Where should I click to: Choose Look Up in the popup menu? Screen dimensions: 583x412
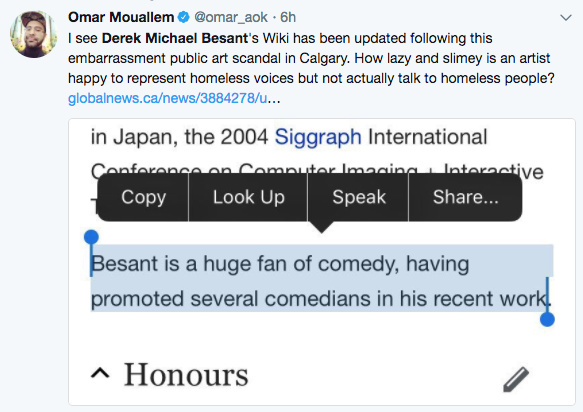[x=248, y=197]
